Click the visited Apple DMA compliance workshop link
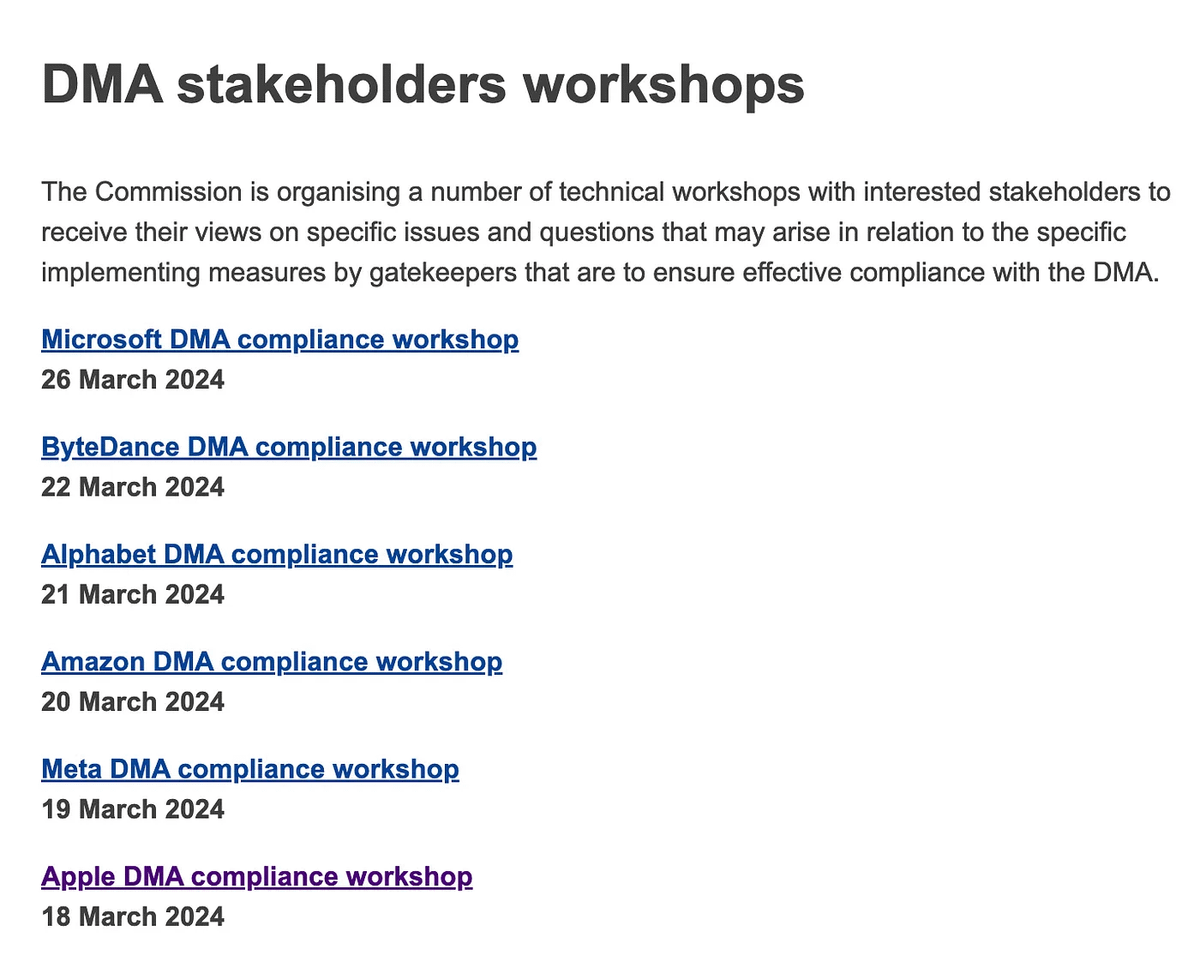The image size is (1200, 957). point(257,877)
